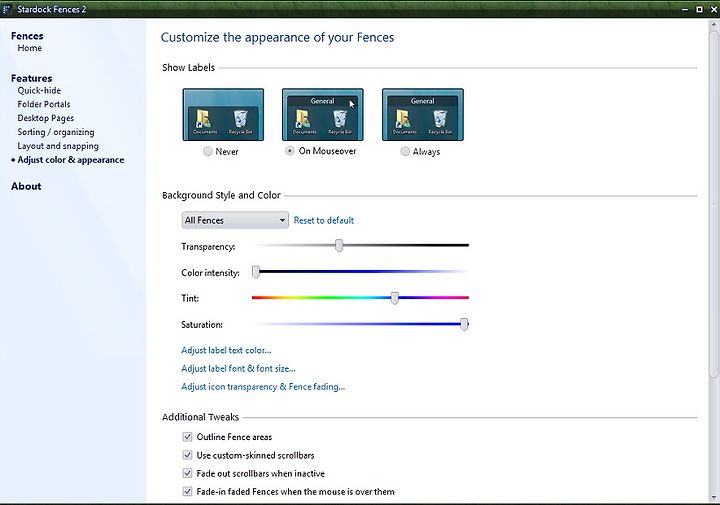
Task: Click Adjust label text color link
Action: click(226, 350)
